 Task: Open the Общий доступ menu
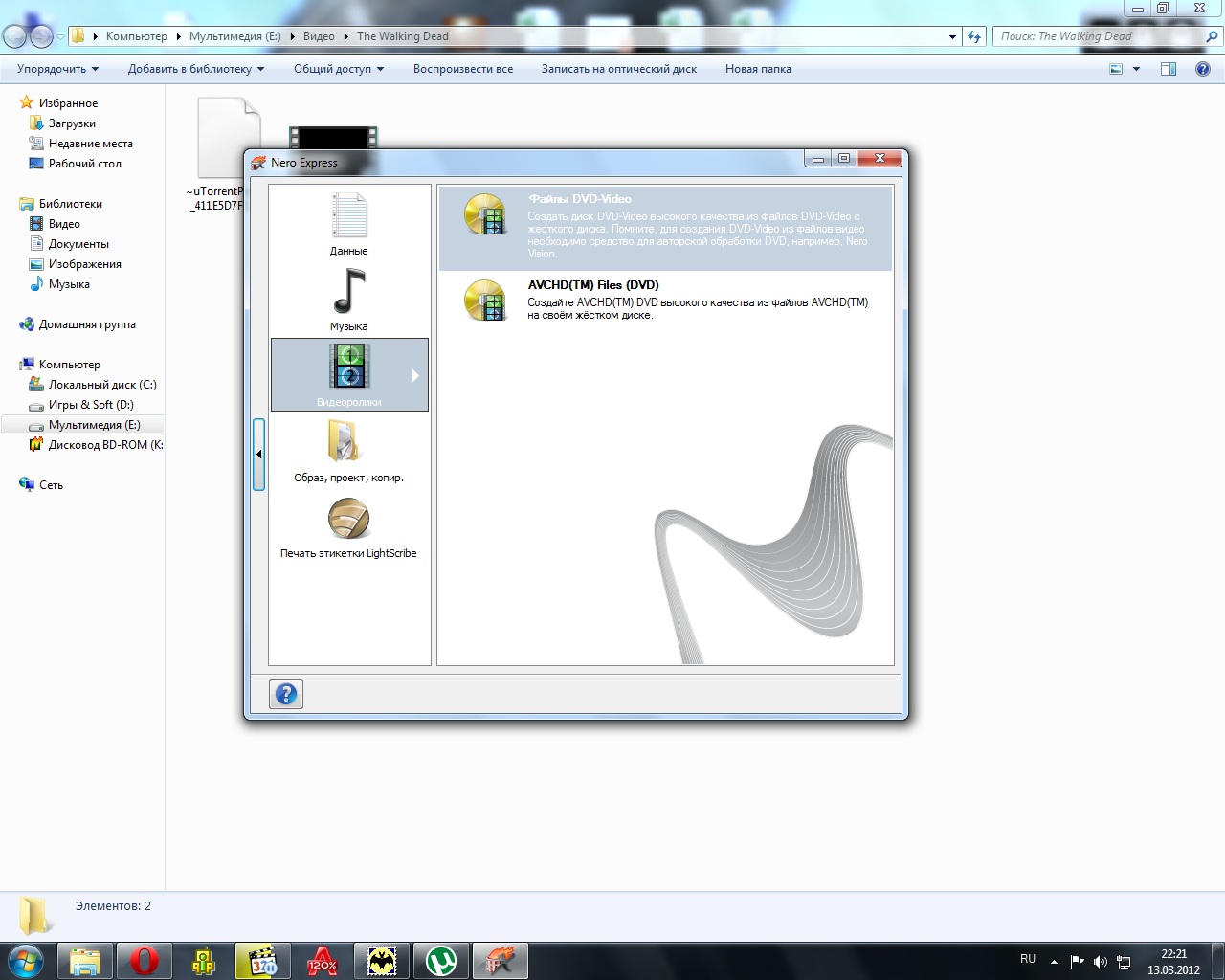coord(339,69)
